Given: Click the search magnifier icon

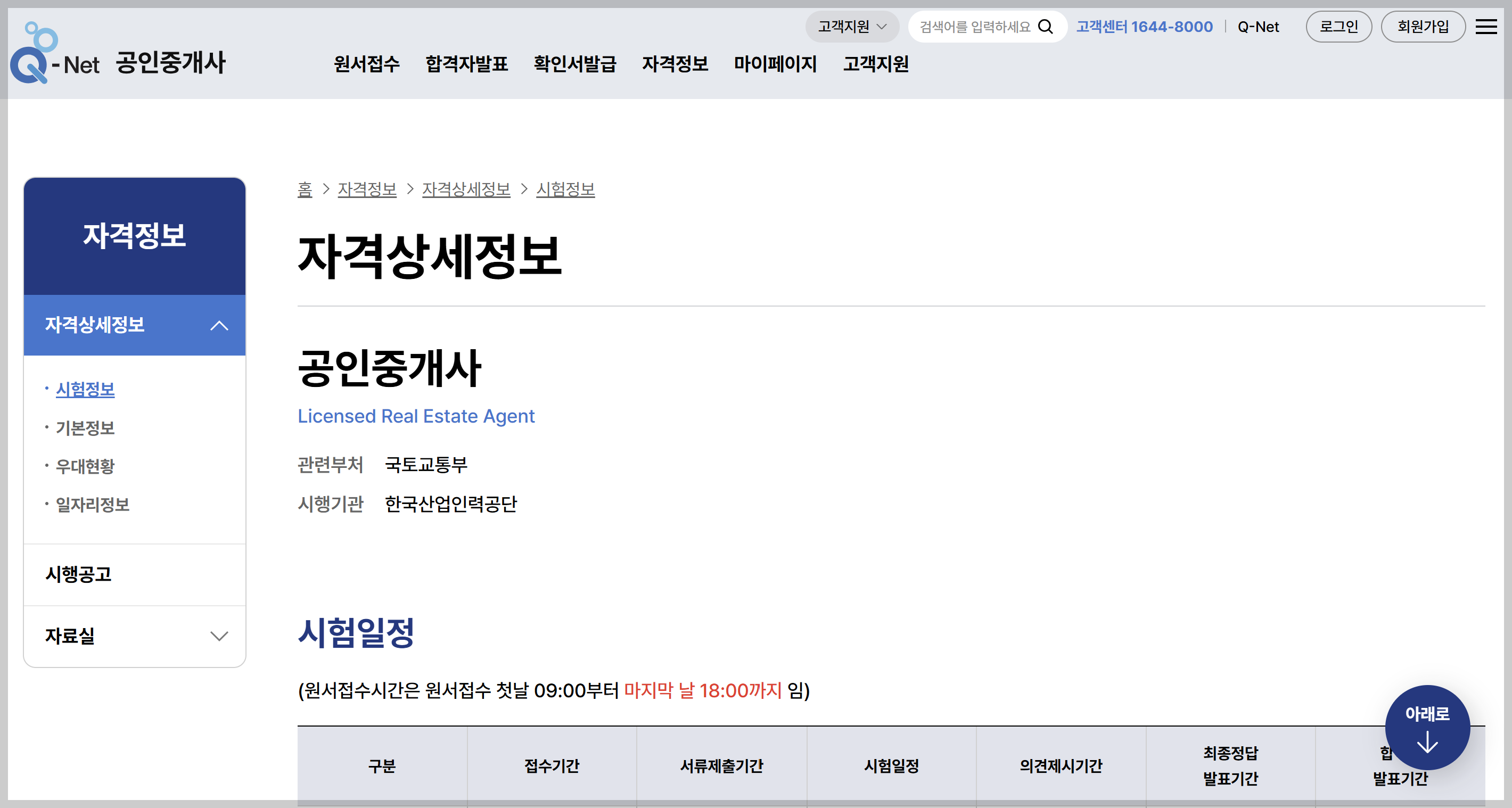Looking at the screenshot, I should [x=1046, y=27].
